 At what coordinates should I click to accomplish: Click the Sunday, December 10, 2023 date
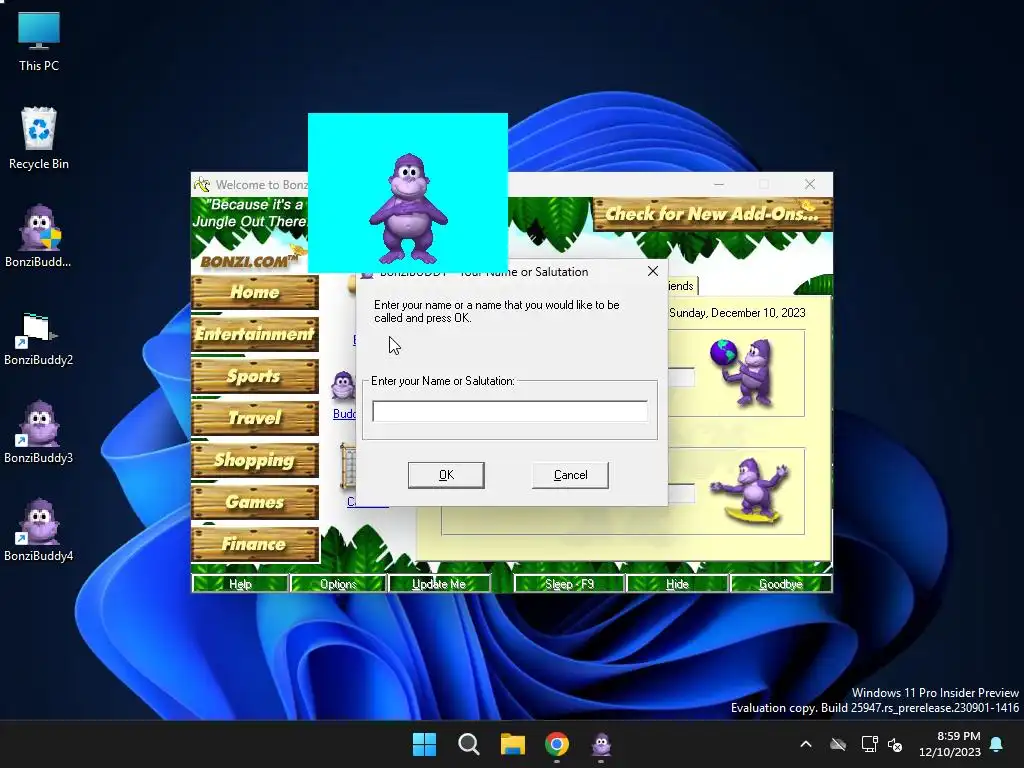pyautogui.click(x=737, y=313)
